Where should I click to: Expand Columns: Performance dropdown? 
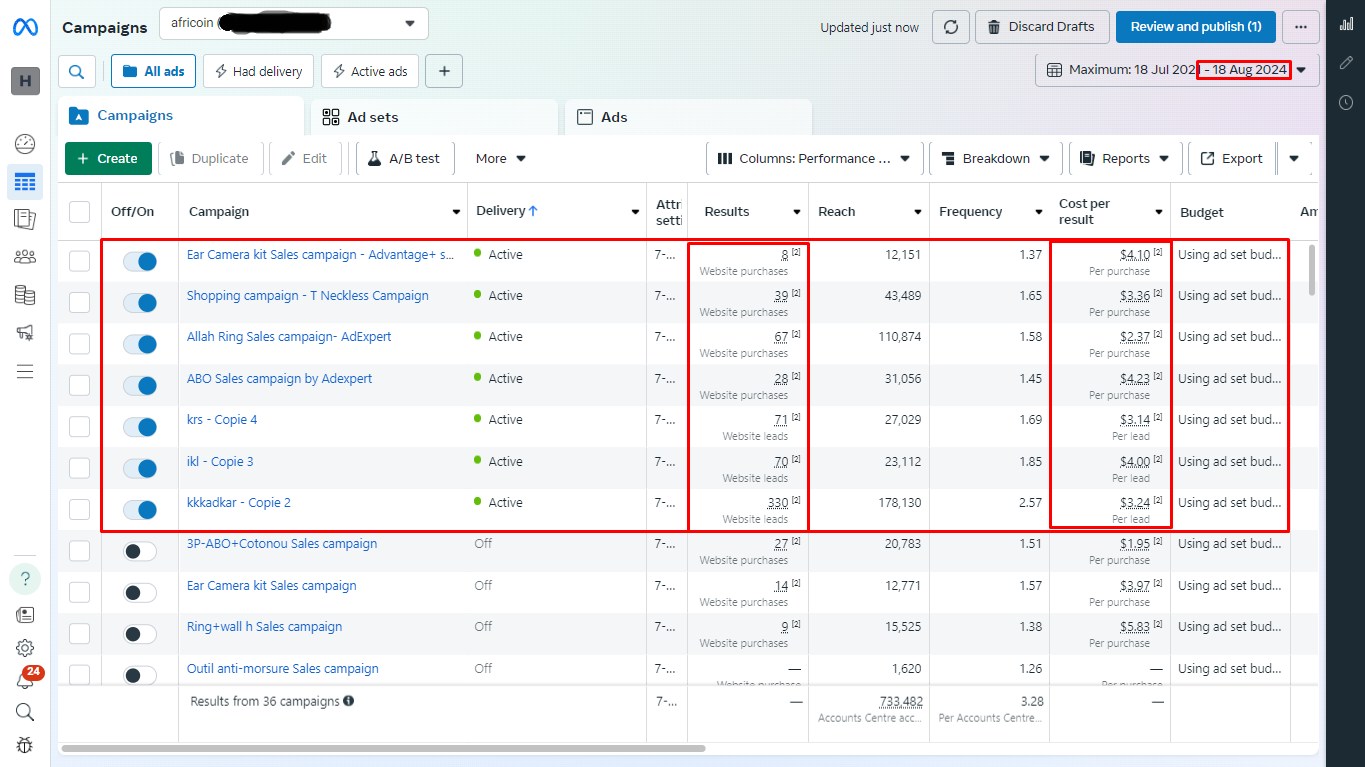coord(814,158)
